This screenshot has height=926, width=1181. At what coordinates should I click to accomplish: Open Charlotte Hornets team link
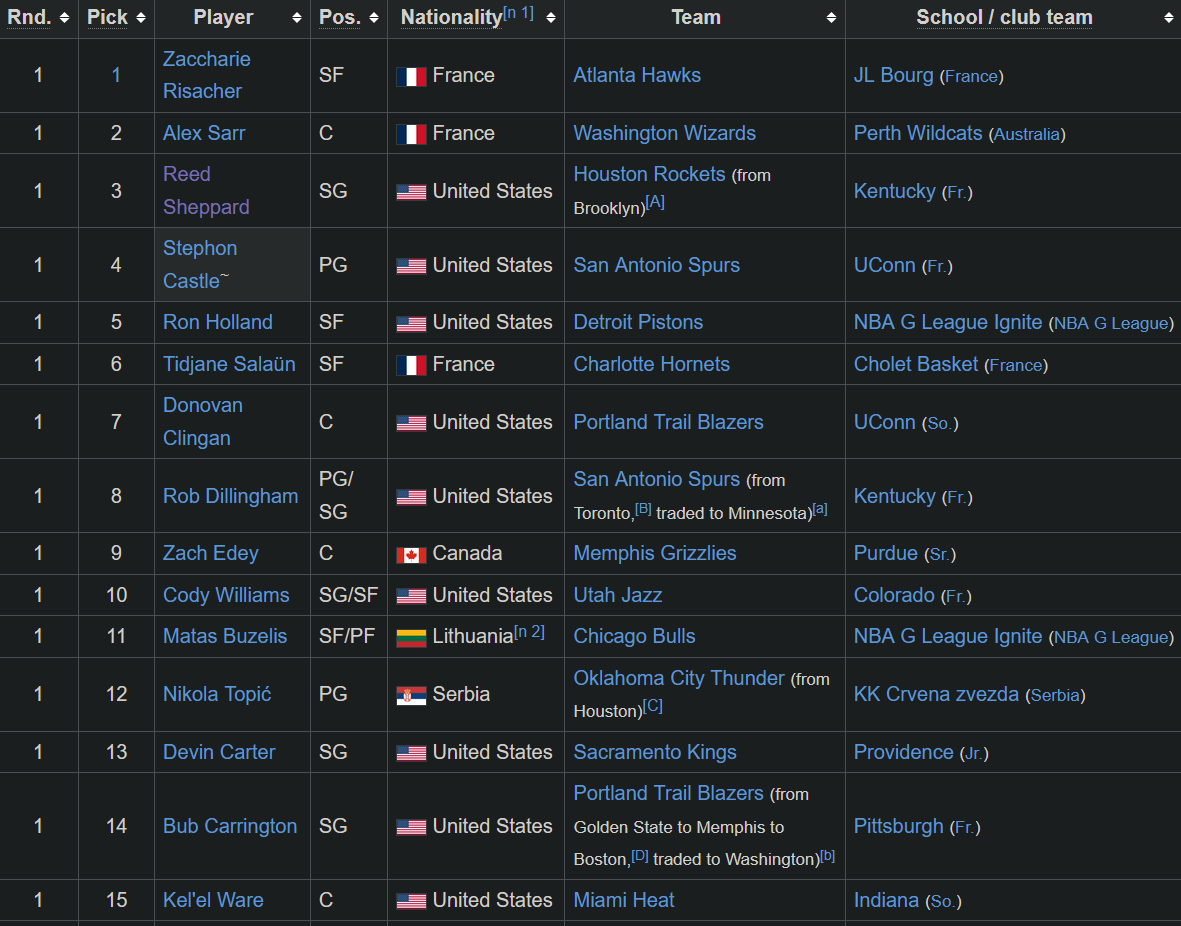tap(652, 364)
